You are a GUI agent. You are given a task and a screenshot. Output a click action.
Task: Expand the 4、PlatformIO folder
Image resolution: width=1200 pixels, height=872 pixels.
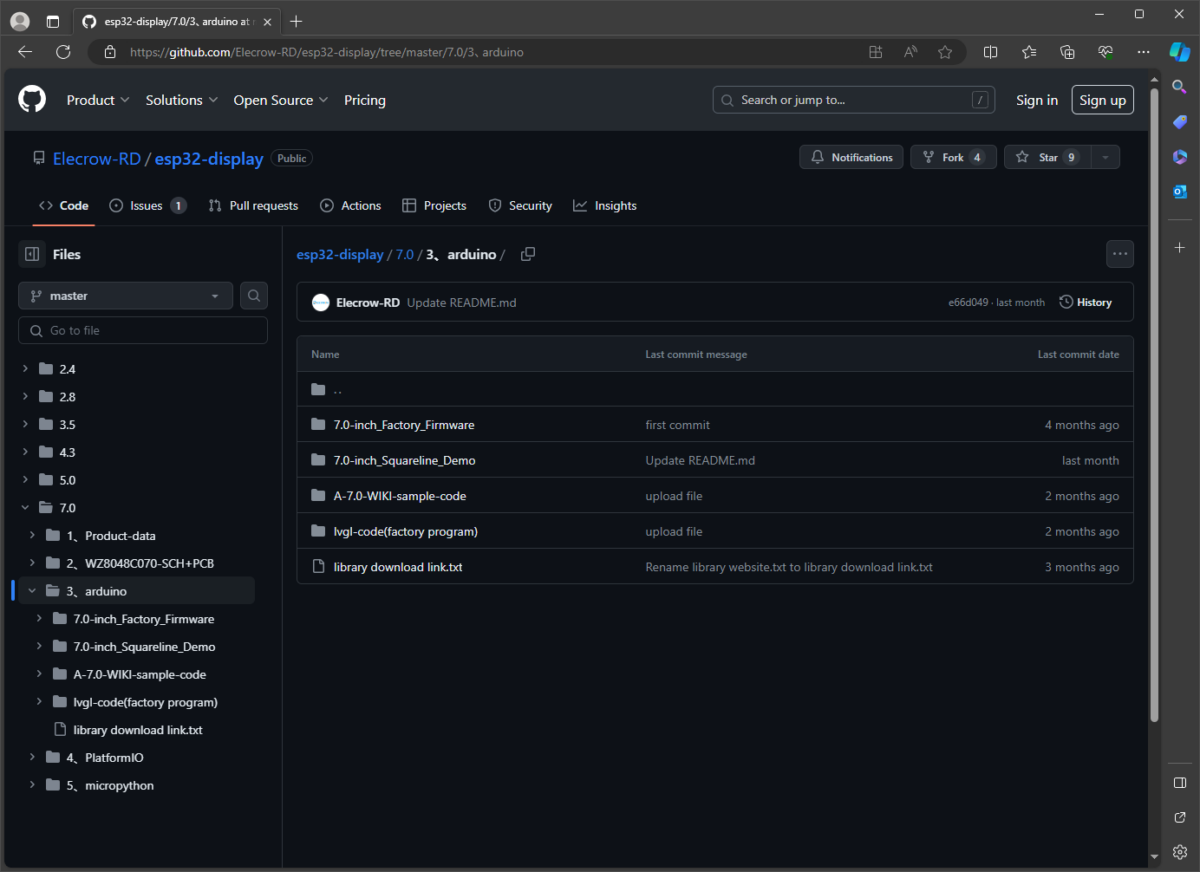[32, 758]
